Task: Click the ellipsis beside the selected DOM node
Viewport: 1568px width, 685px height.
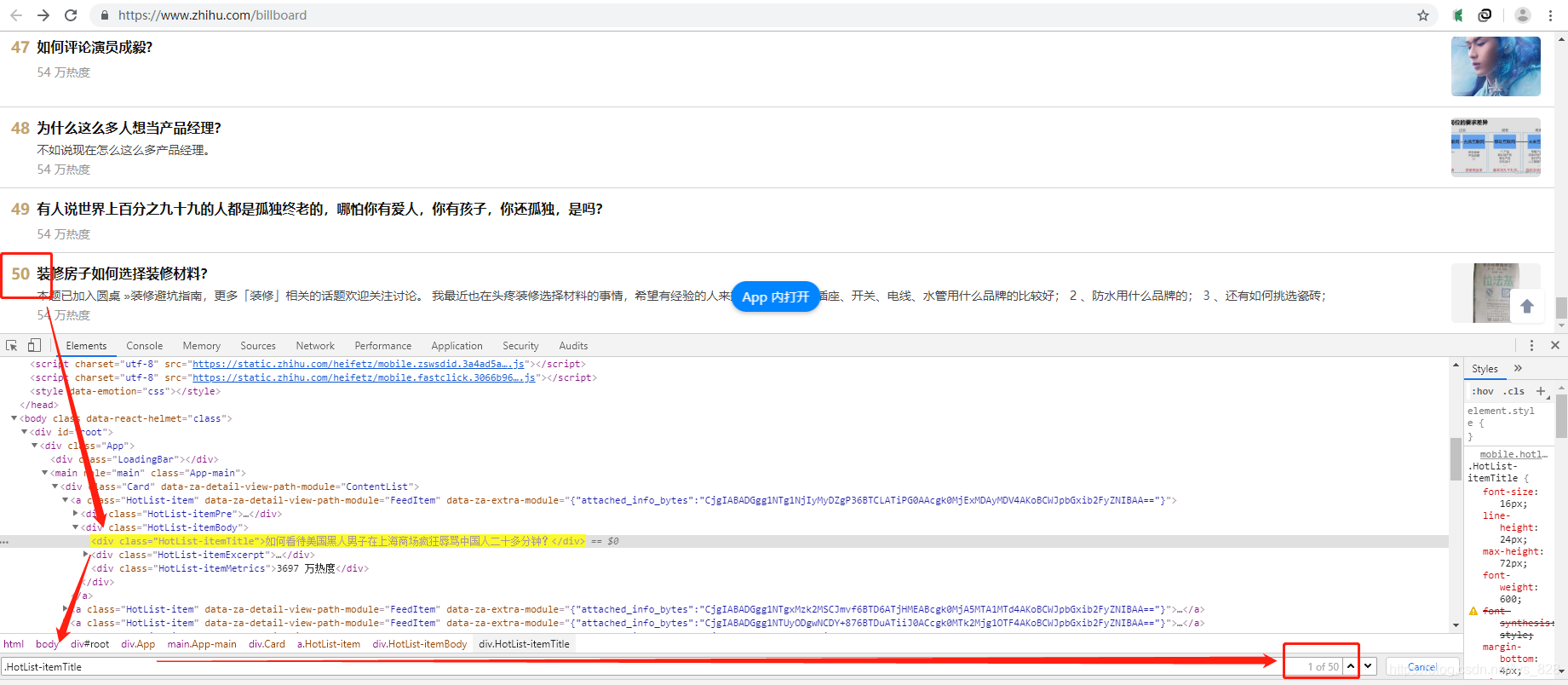Action: [x=5, y=541]
